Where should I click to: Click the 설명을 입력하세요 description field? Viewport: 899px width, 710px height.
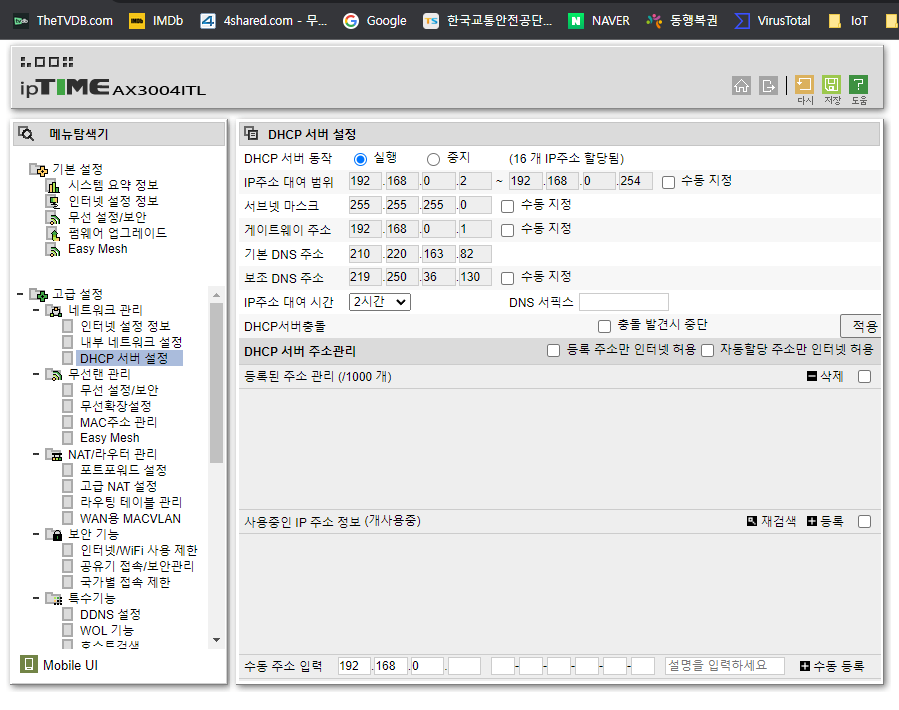pos(725,666)
